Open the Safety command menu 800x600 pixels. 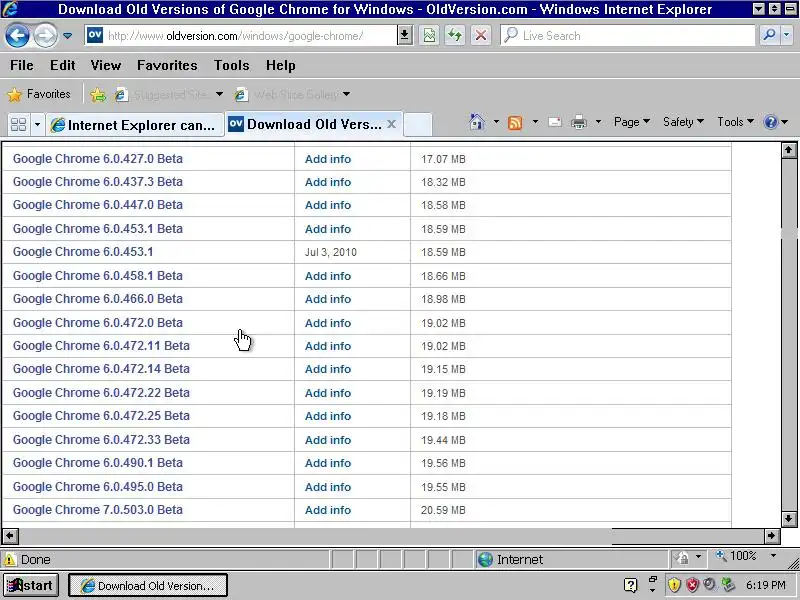click(x=683, y=122)
